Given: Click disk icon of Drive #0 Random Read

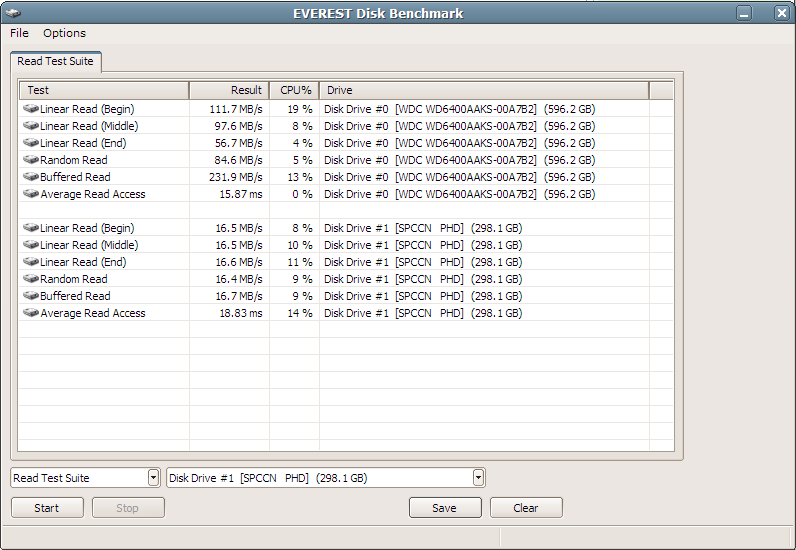Looking at the screenshot, I should coord(31,160).
